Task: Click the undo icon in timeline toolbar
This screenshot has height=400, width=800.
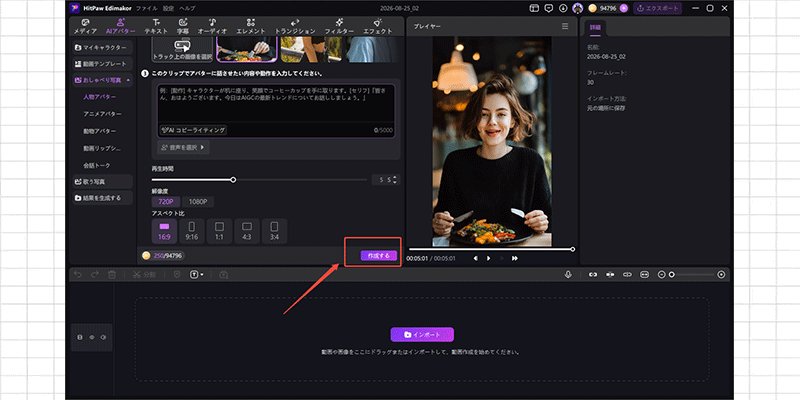Action: coord(78,274)
